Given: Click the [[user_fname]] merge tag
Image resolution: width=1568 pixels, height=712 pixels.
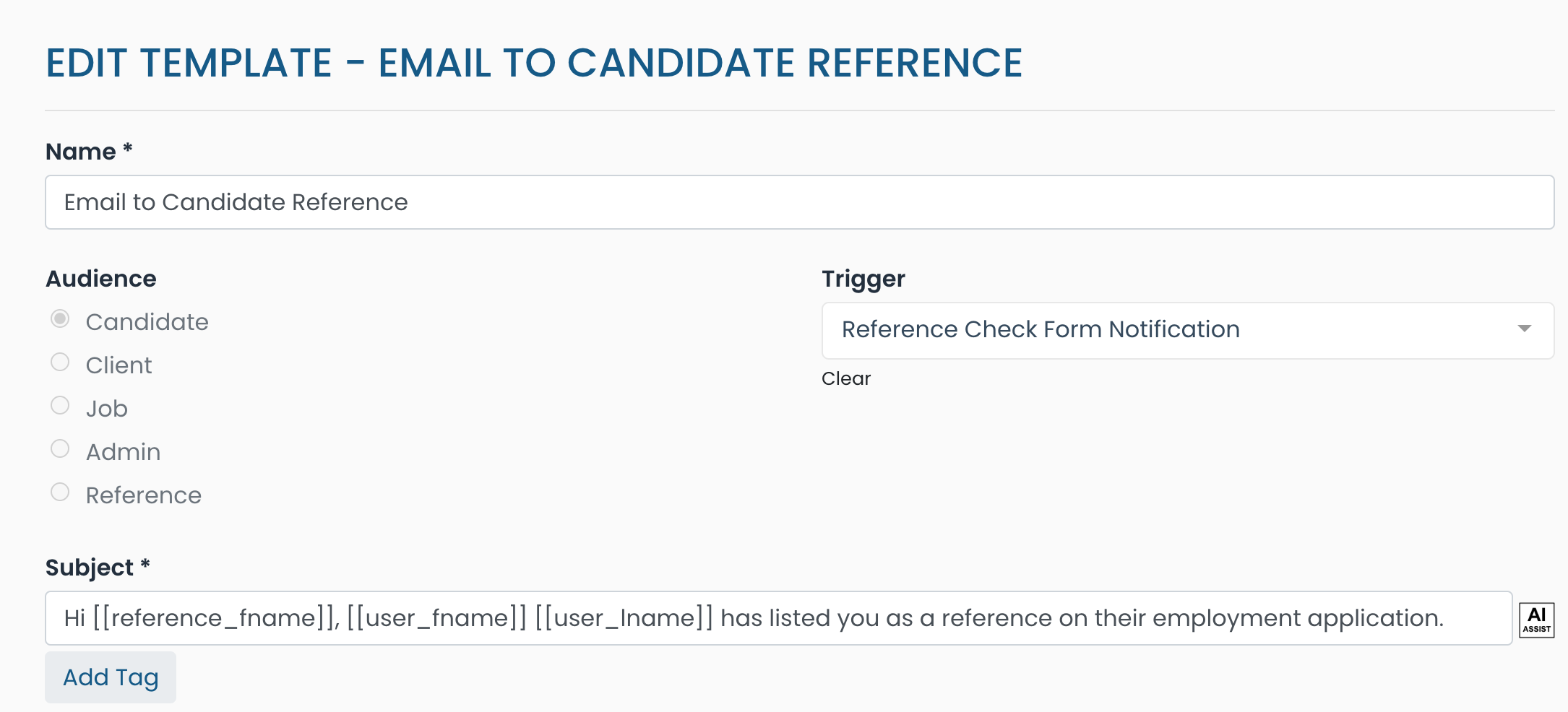Looking at the screenshot, I should (x=434, y=618).
